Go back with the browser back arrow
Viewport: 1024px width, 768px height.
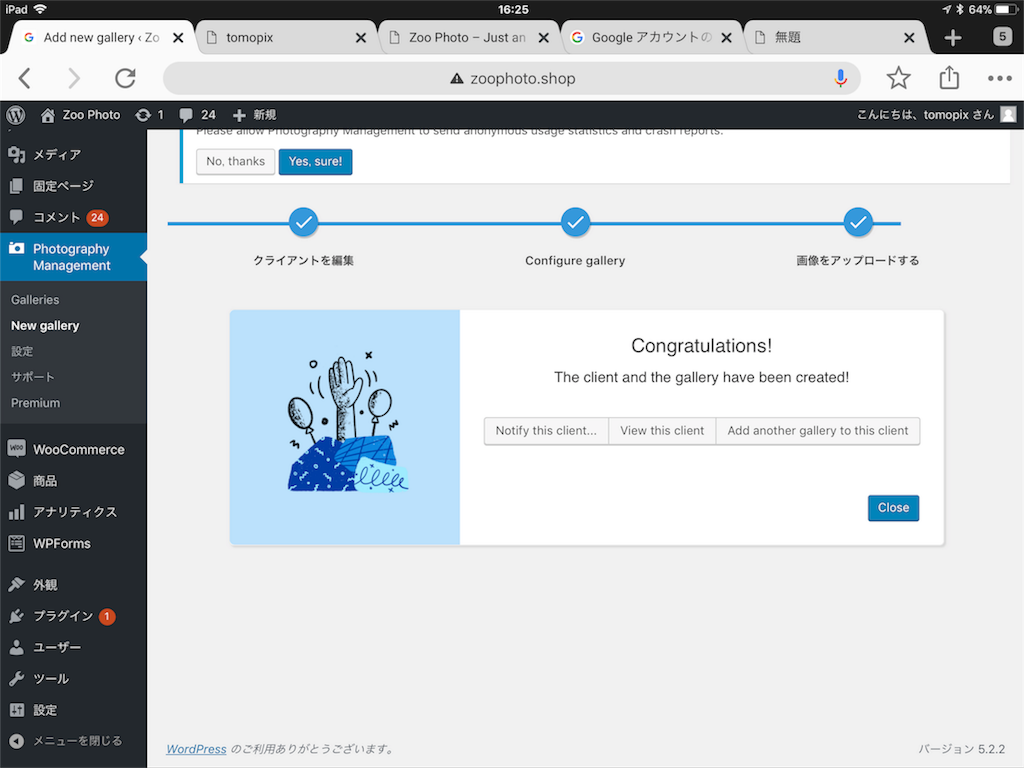[x=24, y=78]
